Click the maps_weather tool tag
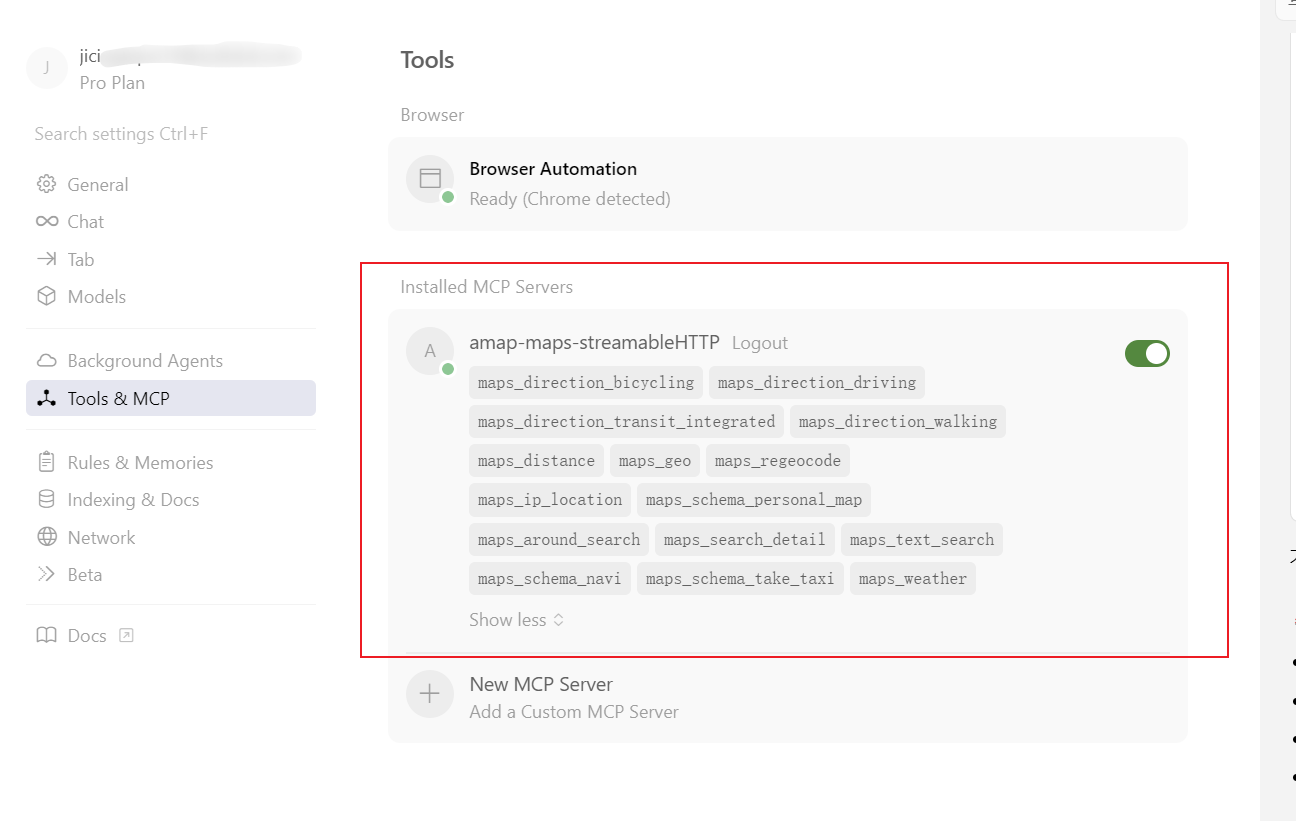 [913, 578]
